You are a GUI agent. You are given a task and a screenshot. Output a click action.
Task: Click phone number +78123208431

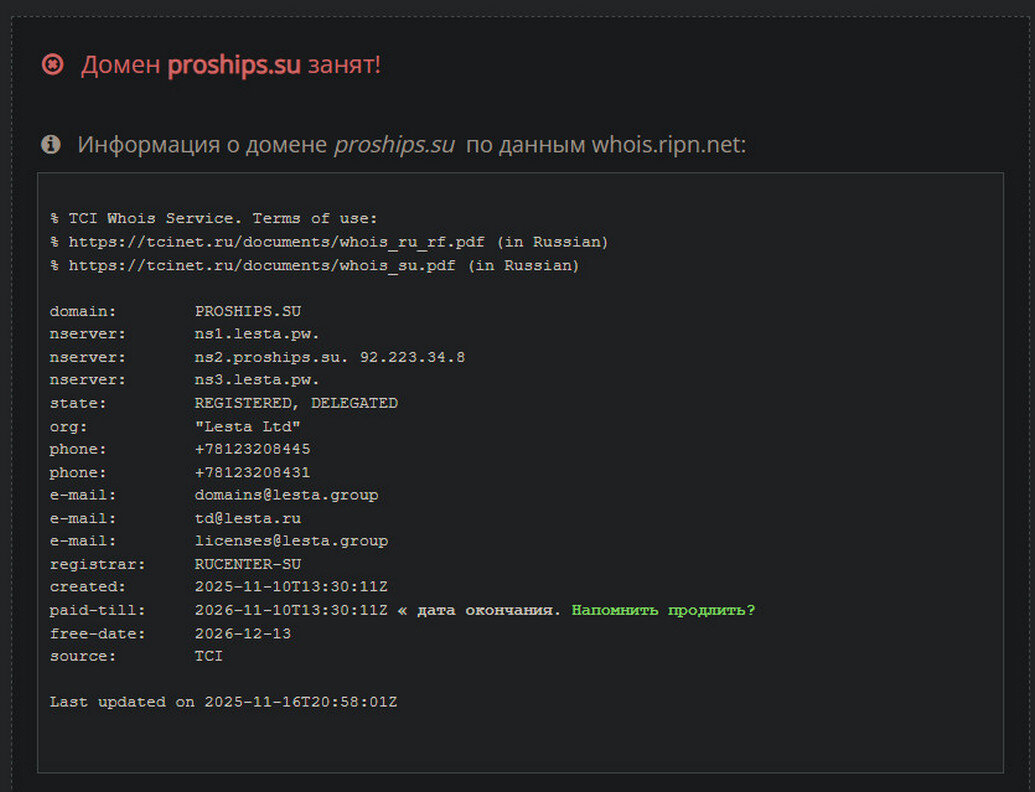[x=252, y=472]
